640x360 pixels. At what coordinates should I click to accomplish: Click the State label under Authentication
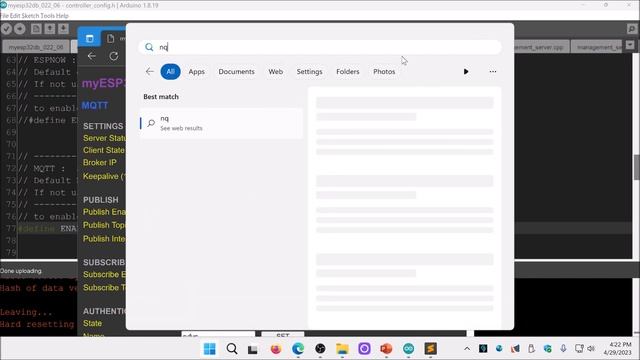coord(92,323)
